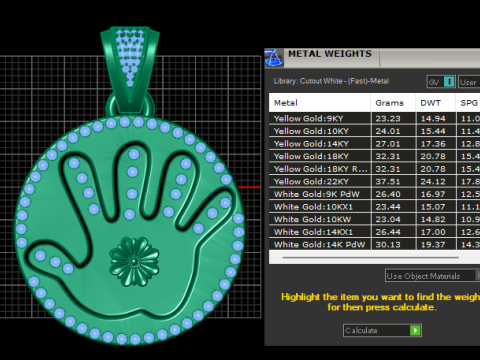Select the Yellow Gold:18KY row
The height and width of the screenshot is (360, 480).
(x=374, y=156)
